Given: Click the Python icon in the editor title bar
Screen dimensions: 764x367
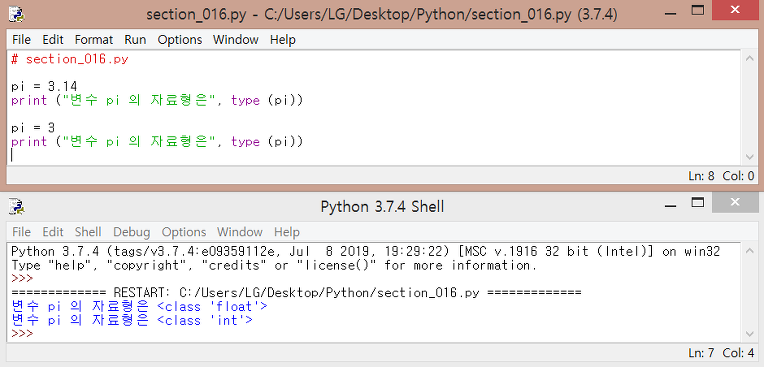Looking at the screenshot, I should click(x=17, y=14).
